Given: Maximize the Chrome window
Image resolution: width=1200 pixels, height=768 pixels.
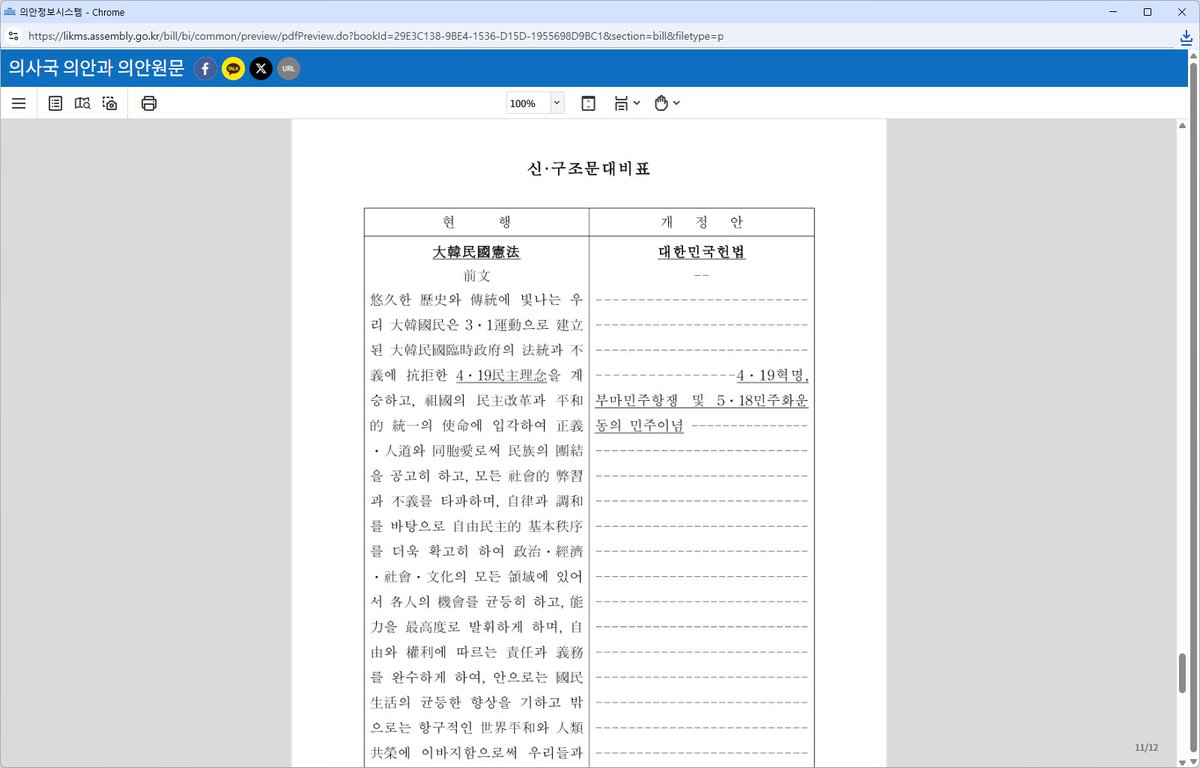Looking at the screenshot, I should [x=1147, y=11].
